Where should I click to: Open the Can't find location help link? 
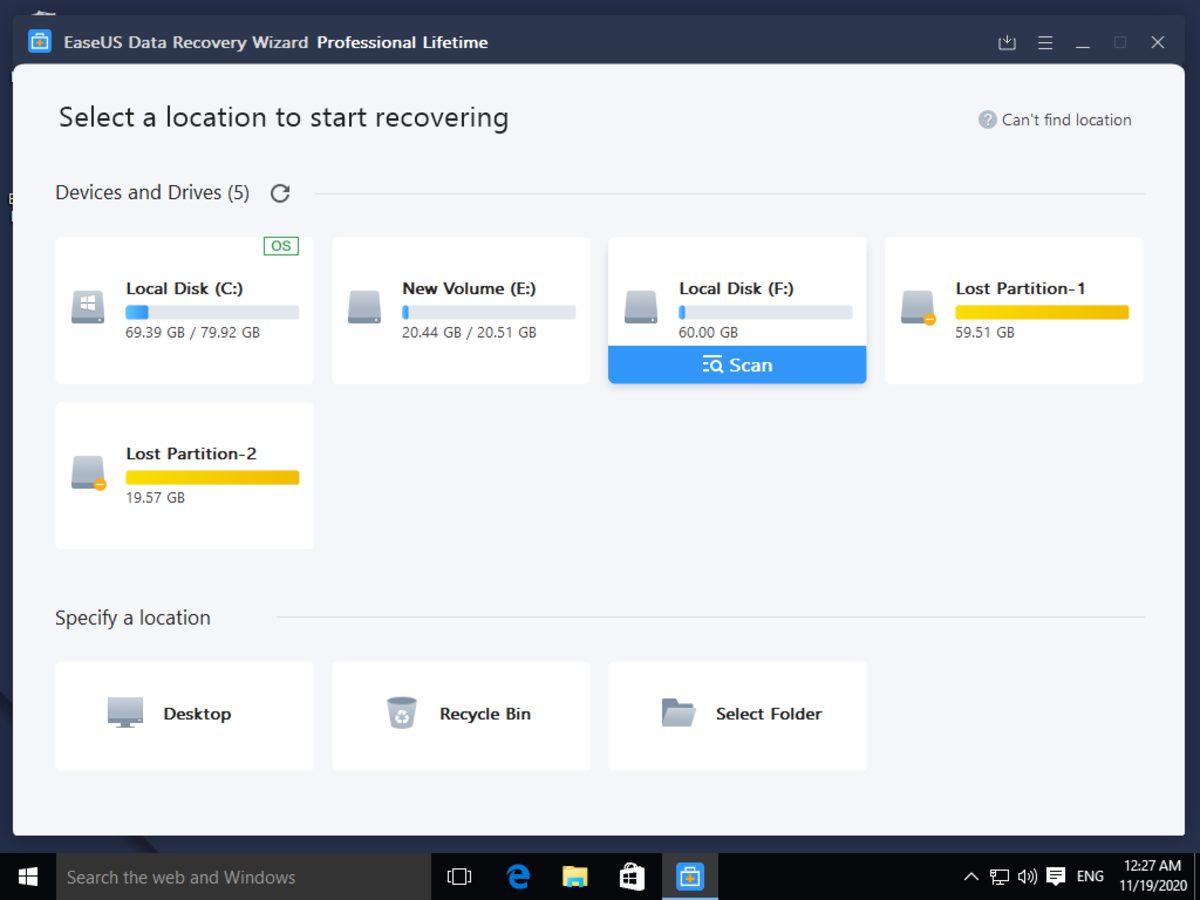(1055, 120)
